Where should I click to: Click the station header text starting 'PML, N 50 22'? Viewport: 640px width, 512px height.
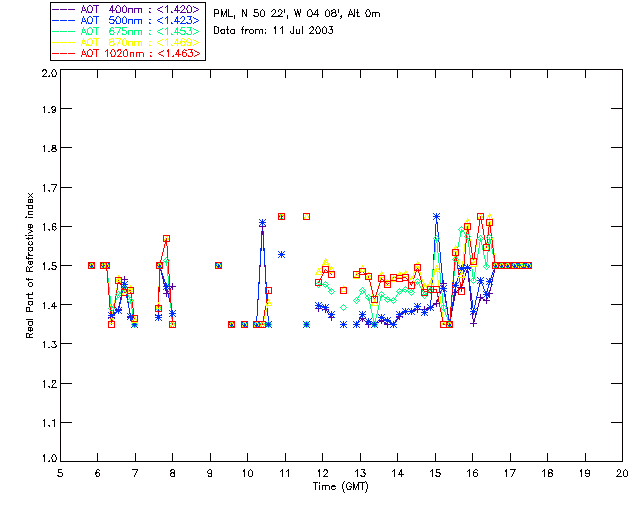coord(297,14)
